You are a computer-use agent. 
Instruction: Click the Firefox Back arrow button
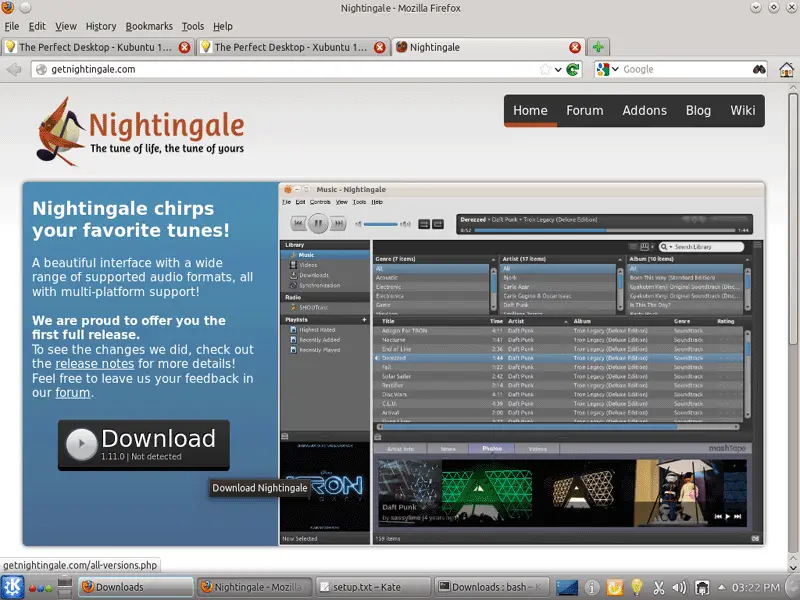coord(14,69)
